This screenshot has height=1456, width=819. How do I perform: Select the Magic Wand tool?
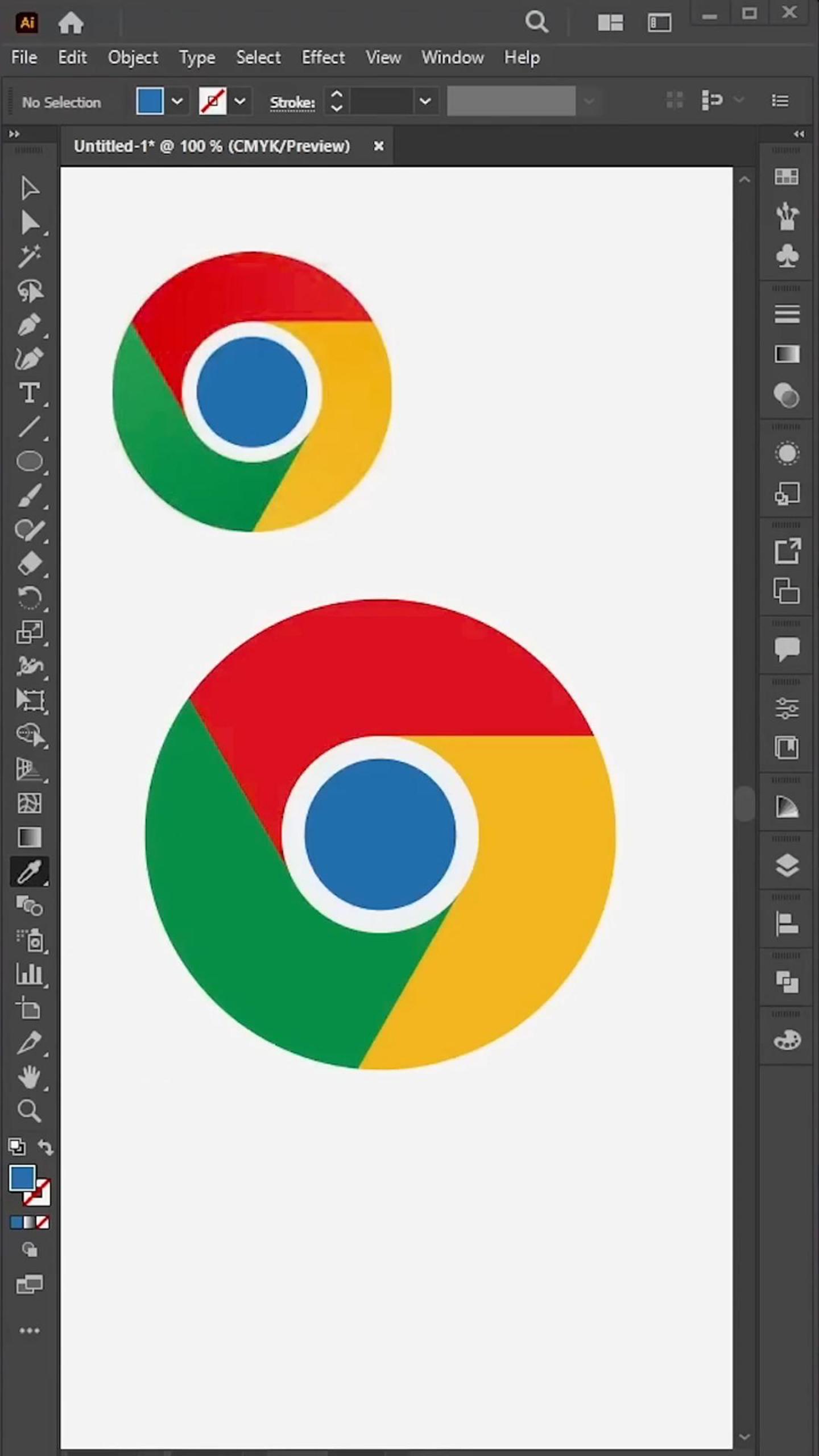point(30,257)
